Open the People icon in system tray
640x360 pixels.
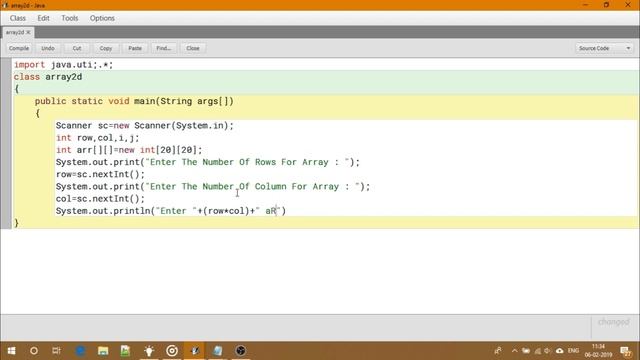coord(498,351)
